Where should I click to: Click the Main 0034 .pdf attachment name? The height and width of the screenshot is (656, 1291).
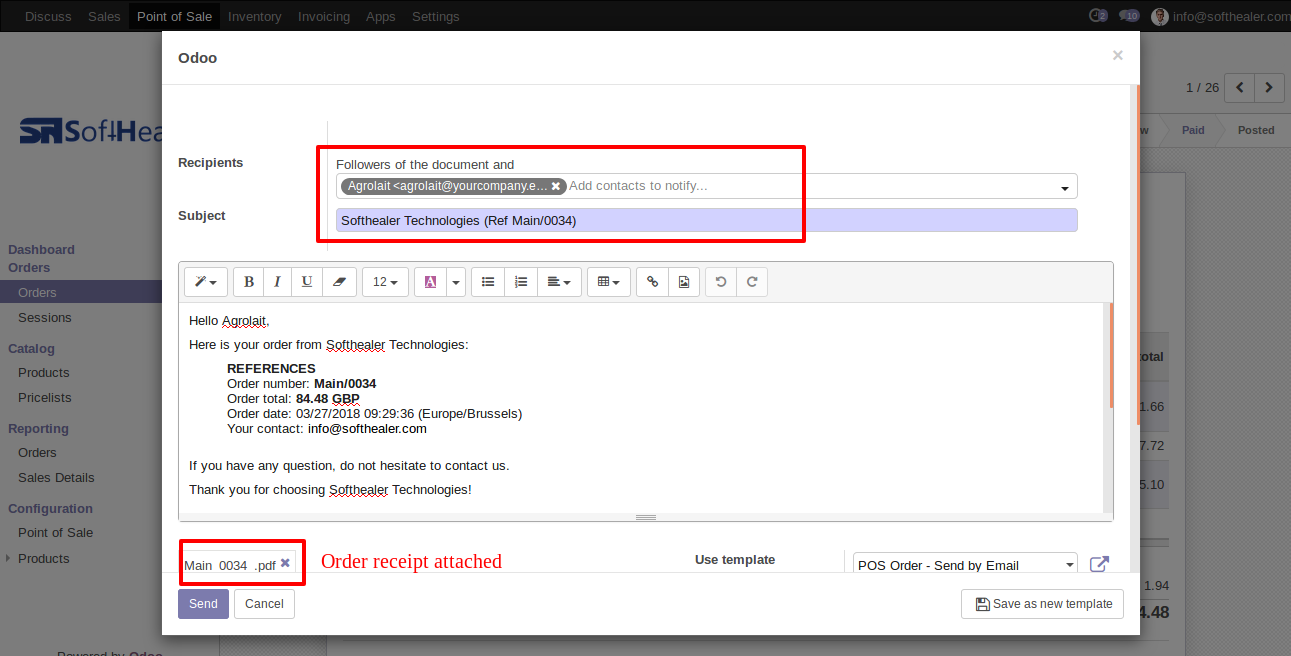[x=230, y=565]
